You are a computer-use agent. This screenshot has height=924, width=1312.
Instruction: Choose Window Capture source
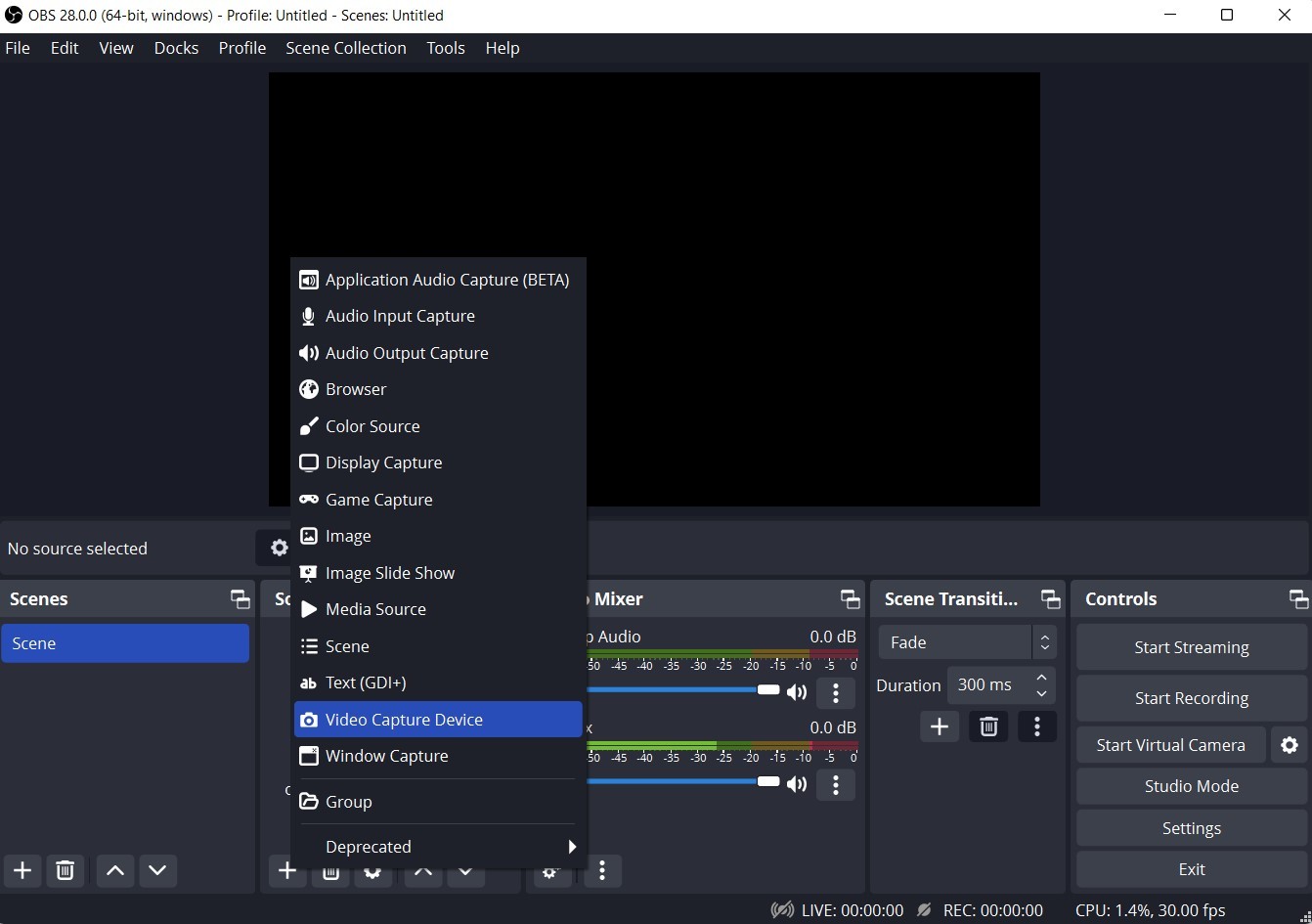click(x=438, y=756)
